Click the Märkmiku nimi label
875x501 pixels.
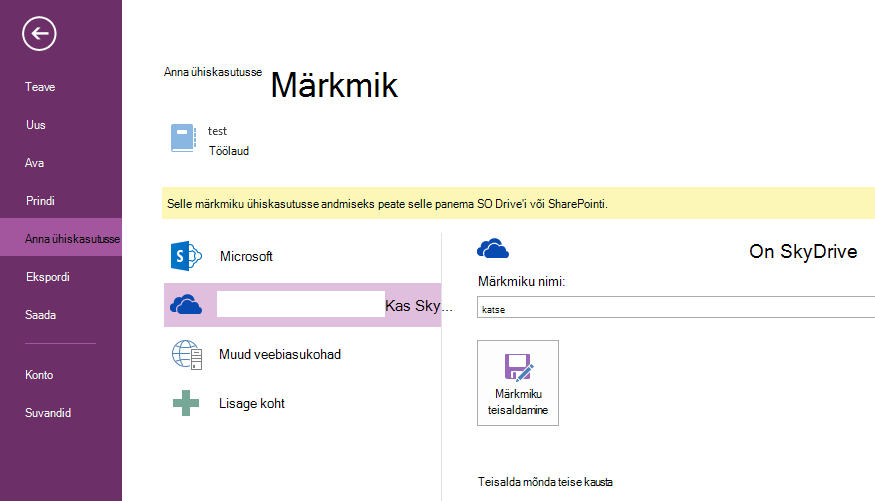(x=521, y=281)
